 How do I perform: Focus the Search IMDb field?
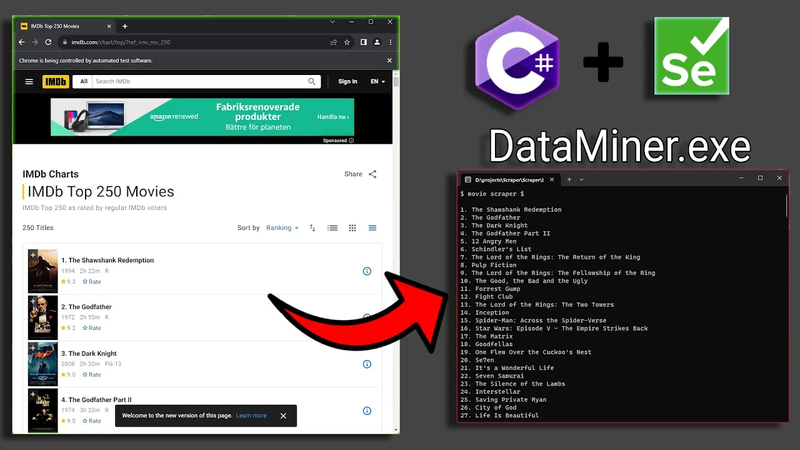coord(199,82)
